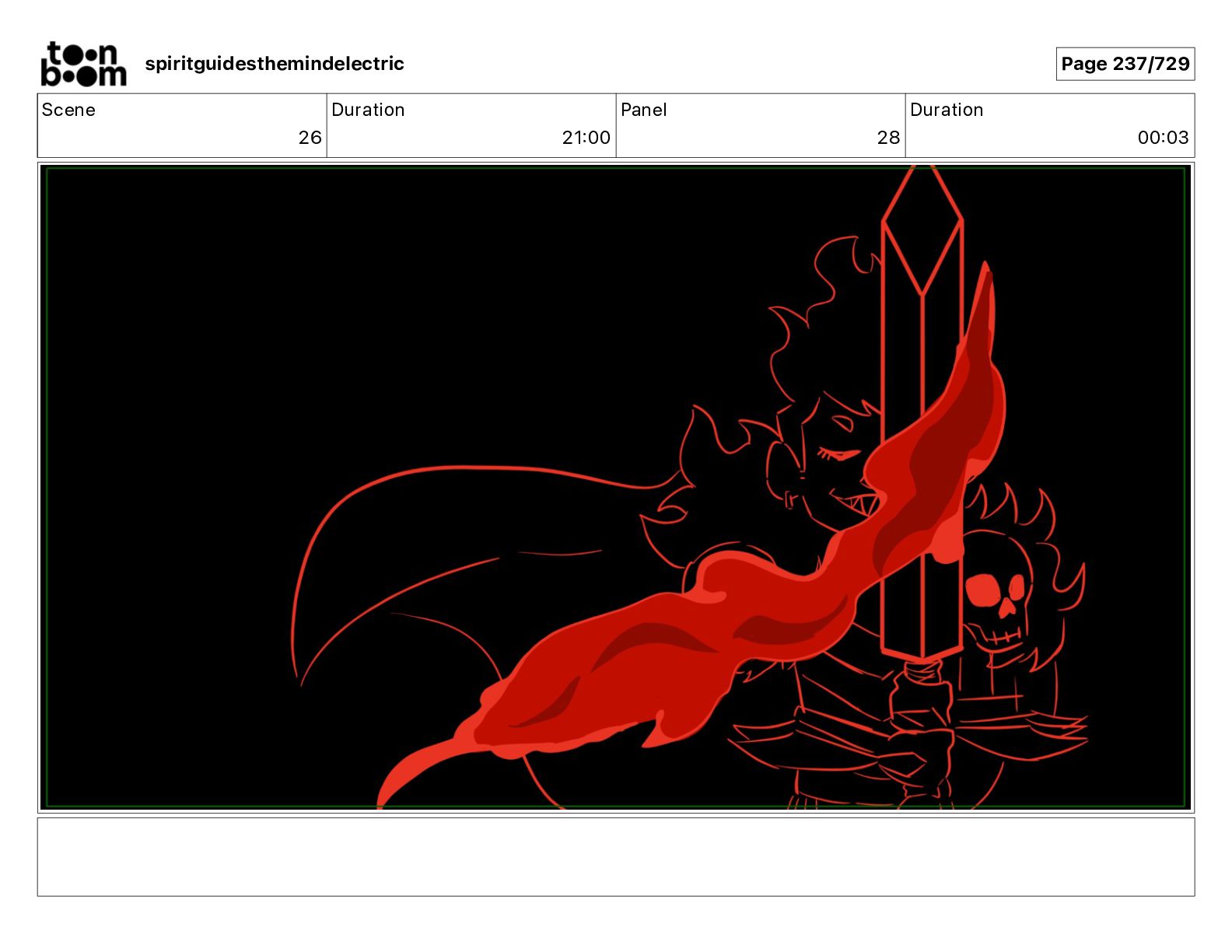The image size is (1232, 952).
Task: Click the storyboard panel artwork
Action: coord(616,488)
